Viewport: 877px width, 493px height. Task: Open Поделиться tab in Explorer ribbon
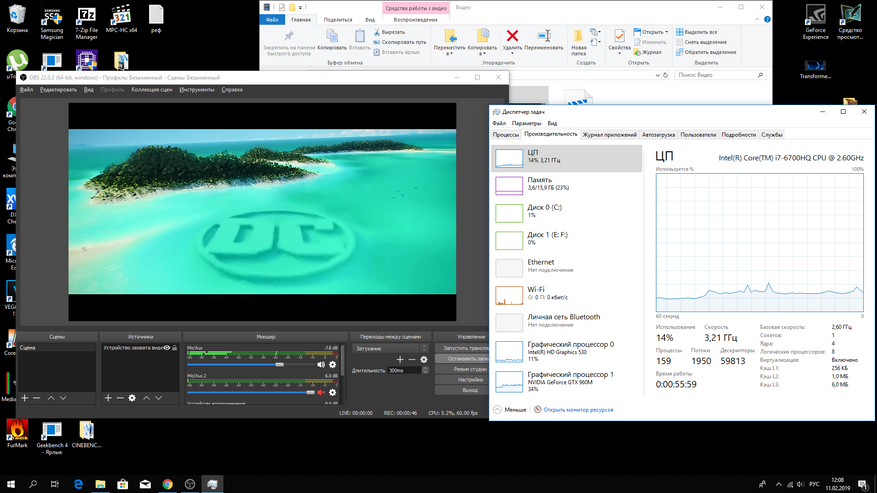tap(338, 20)
